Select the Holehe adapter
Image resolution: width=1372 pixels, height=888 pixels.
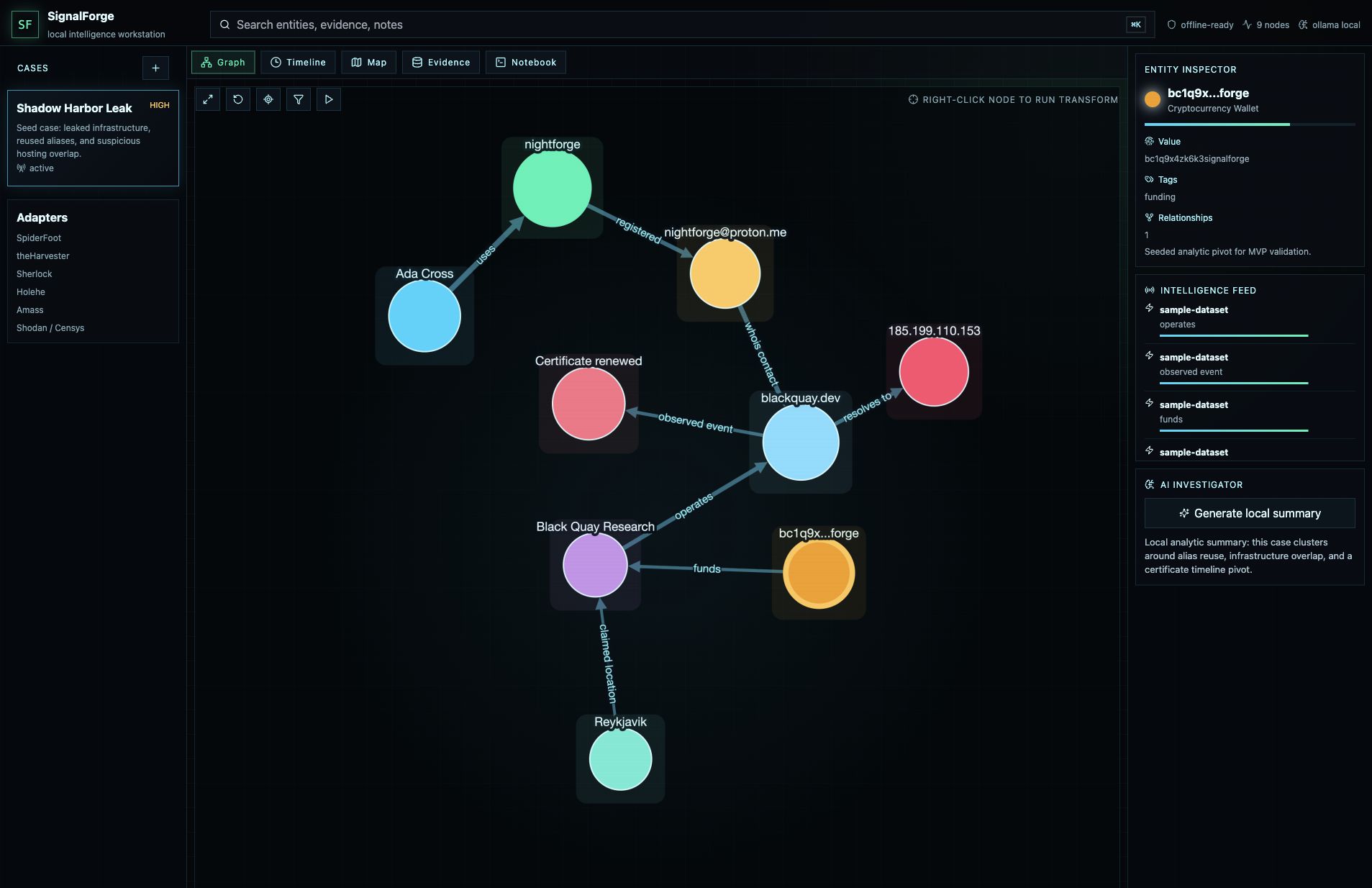tap(31, 292)
